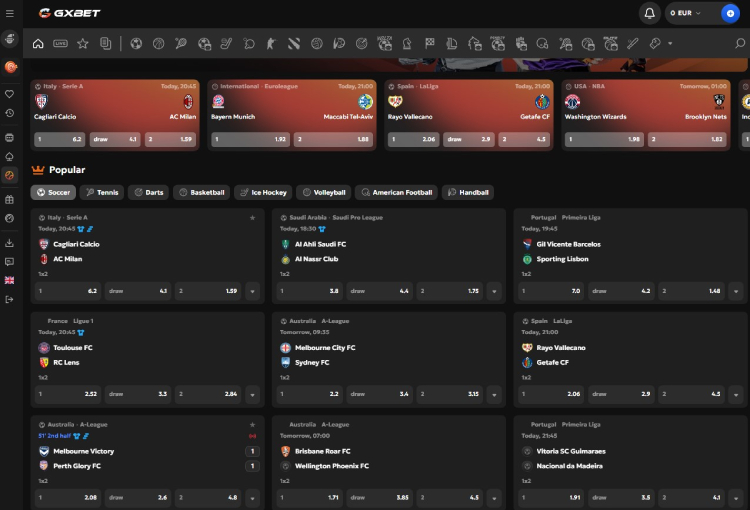Open the Vitoria SC Guimaraes match title

click(x=571, y=451)
